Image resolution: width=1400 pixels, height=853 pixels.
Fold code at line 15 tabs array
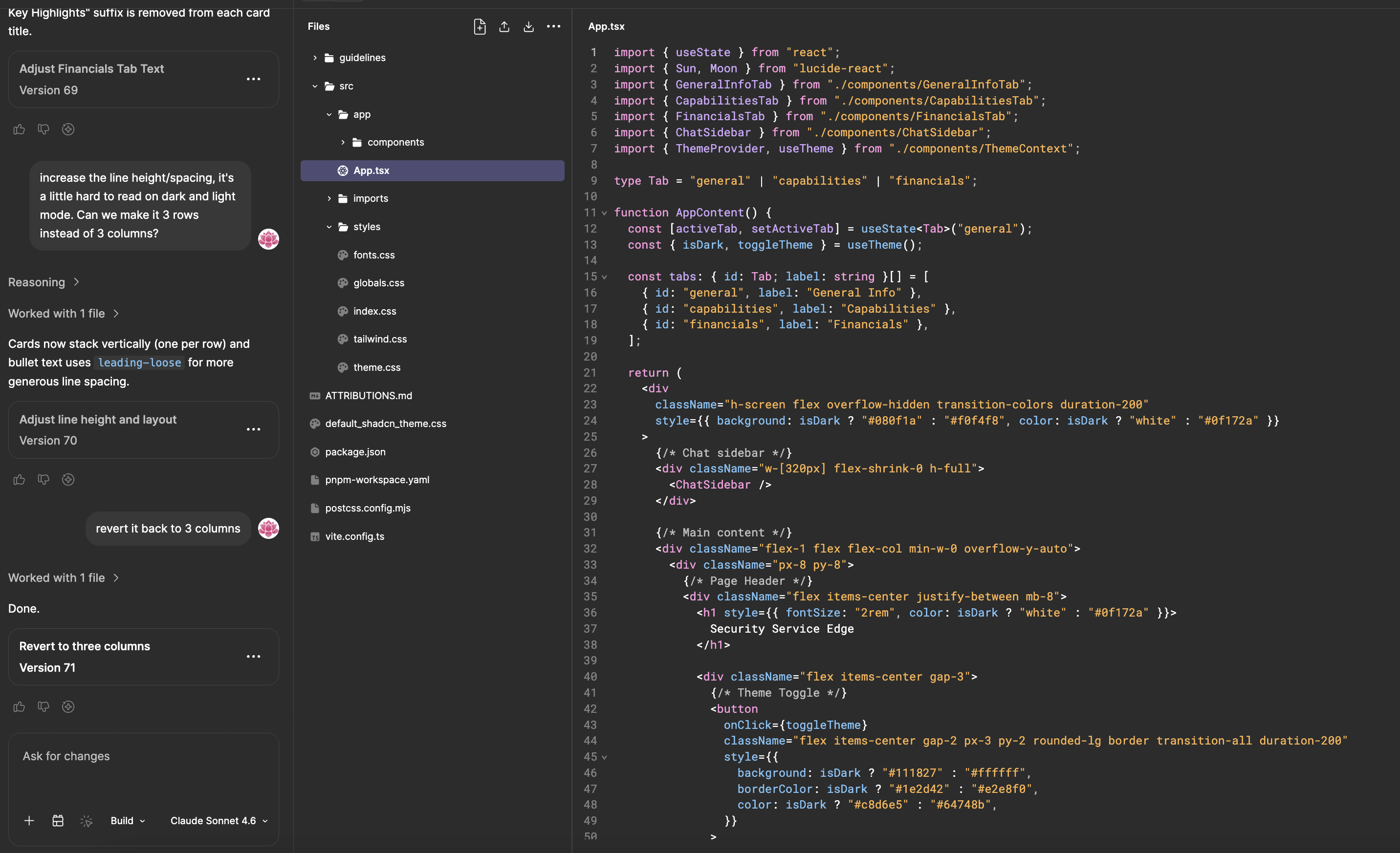[x=605, y=277]
